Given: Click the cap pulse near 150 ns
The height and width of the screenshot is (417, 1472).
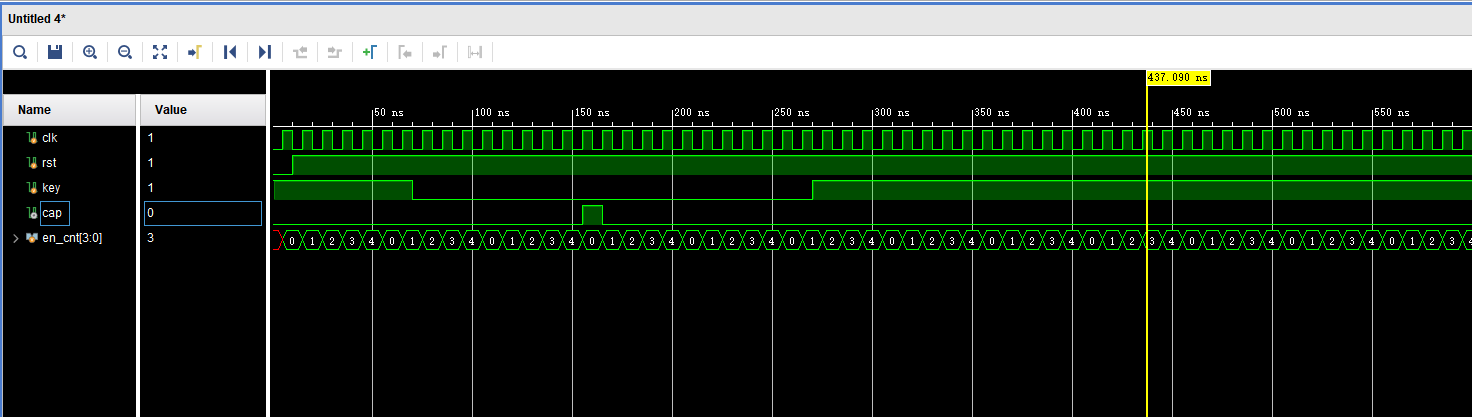Looking at the screenshot, I should click(592, 214).
